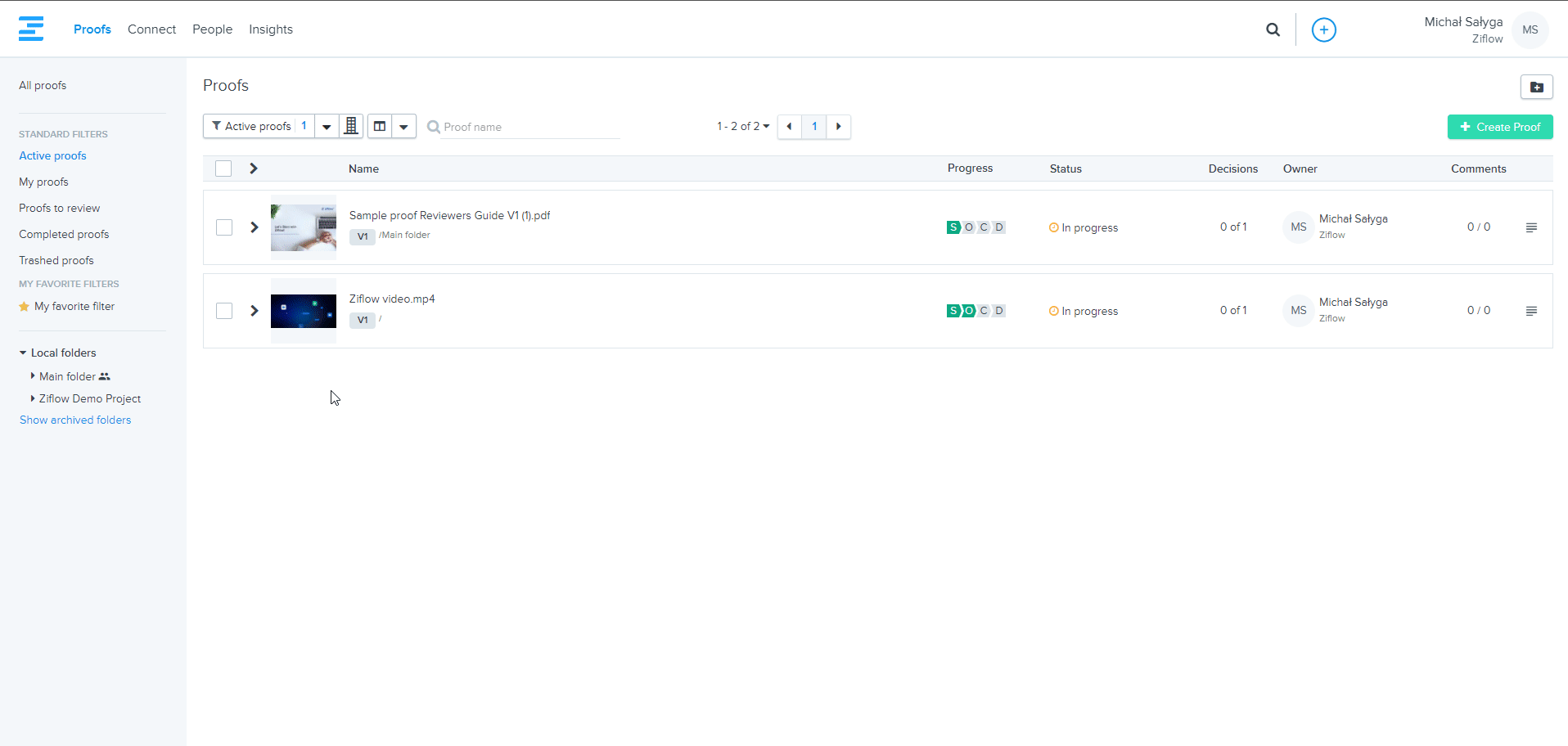Click the add folder icon button
1568x746 pixels.
[1536, 87]
